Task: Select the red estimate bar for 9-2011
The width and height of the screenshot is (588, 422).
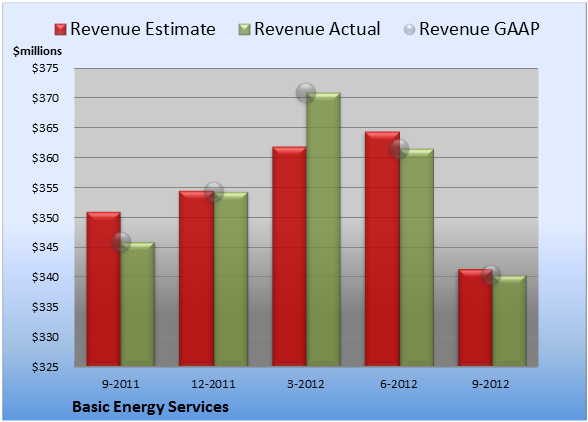Action: [x=104, y=289]
